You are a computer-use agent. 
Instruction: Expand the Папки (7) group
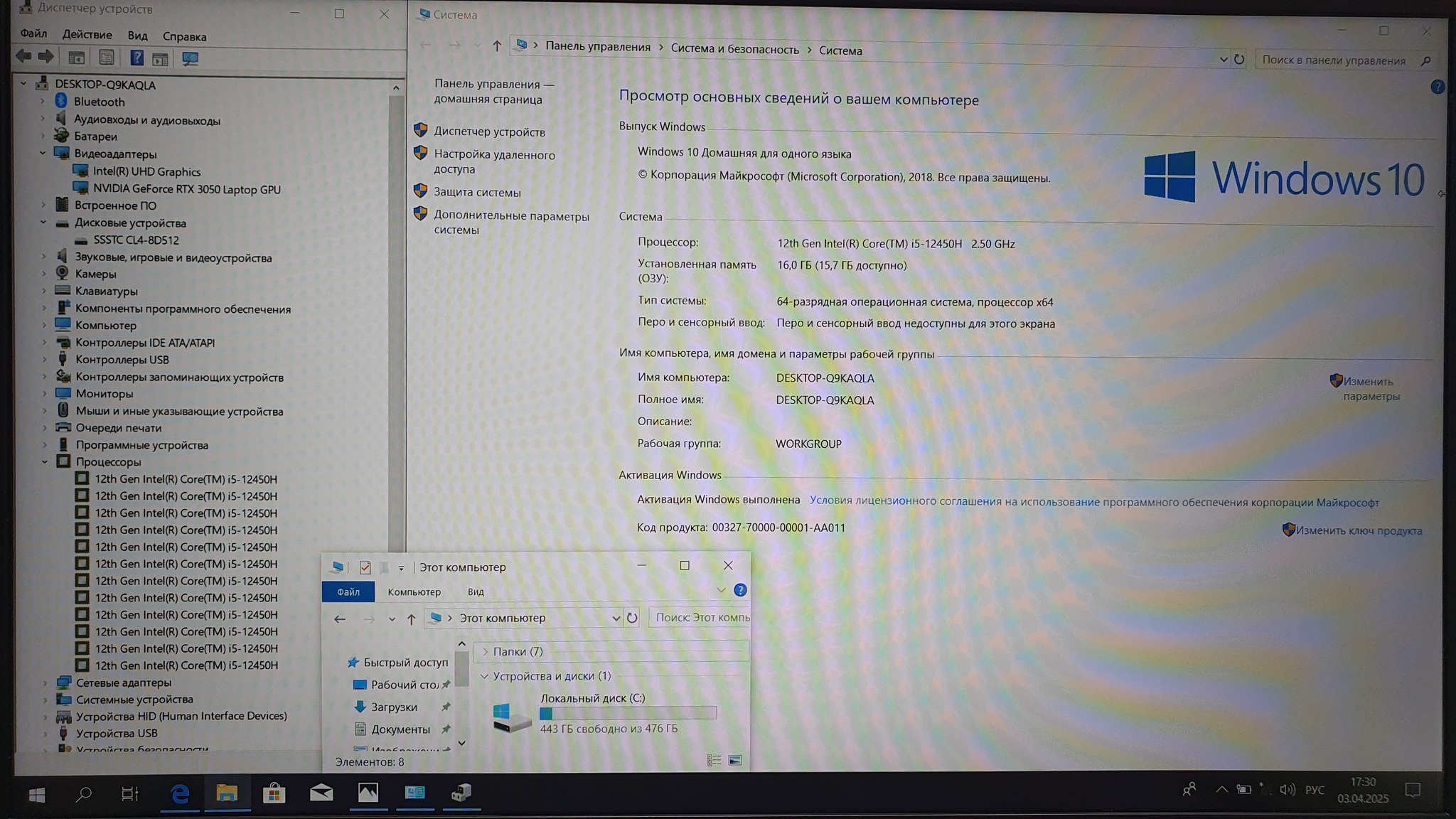click(x=486, y=651)
